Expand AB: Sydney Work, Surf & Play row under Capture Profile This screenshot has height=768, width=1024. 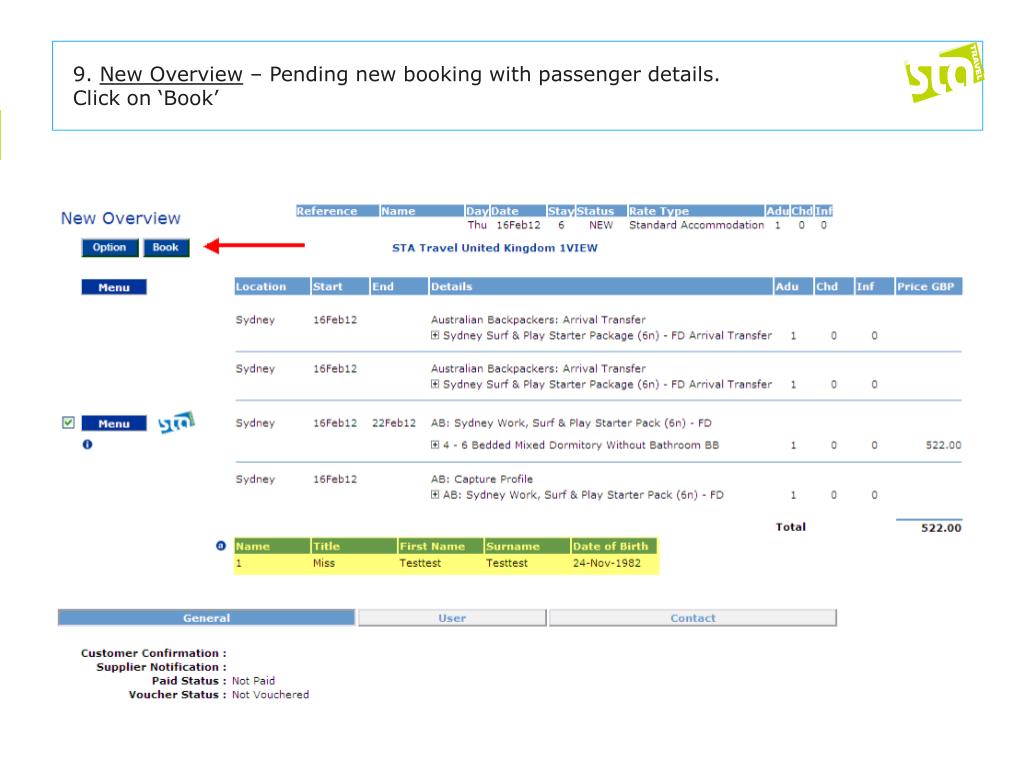pos(435,494)
